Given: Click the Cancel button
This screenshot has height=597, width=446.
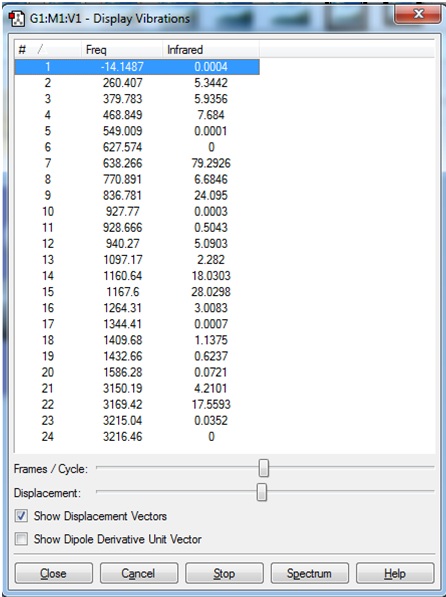Looking at the screenshot, I should click(x=139, y=573).
